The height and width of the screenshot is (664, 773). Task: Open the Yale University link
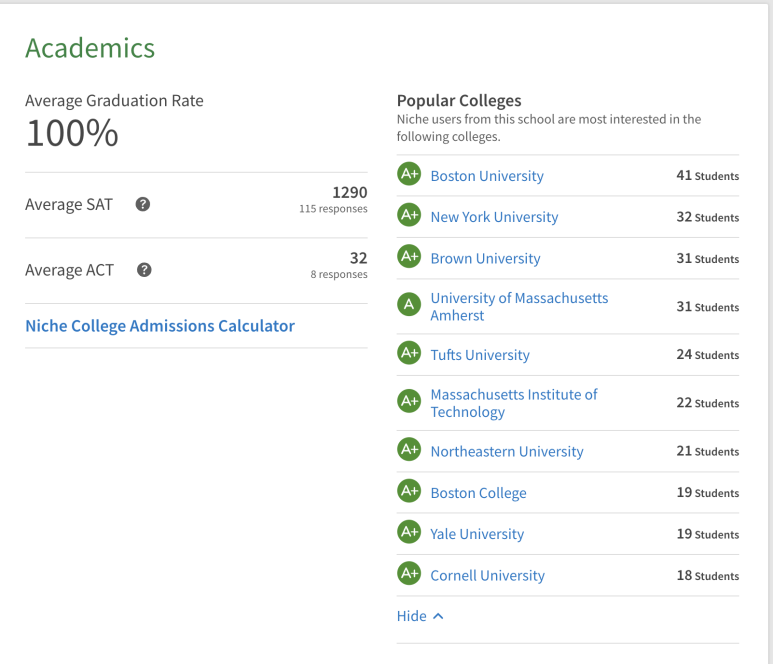click(x=477, y=534)
